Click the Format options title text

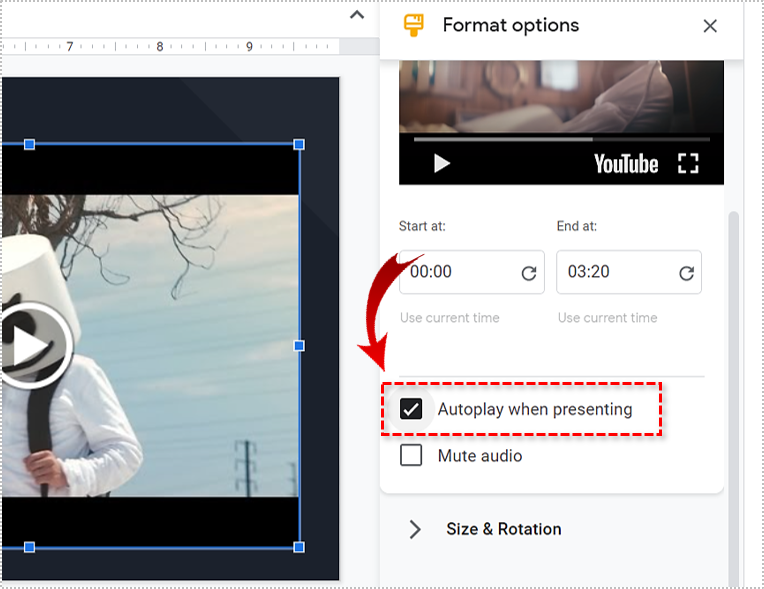click(x=511, y=25)
